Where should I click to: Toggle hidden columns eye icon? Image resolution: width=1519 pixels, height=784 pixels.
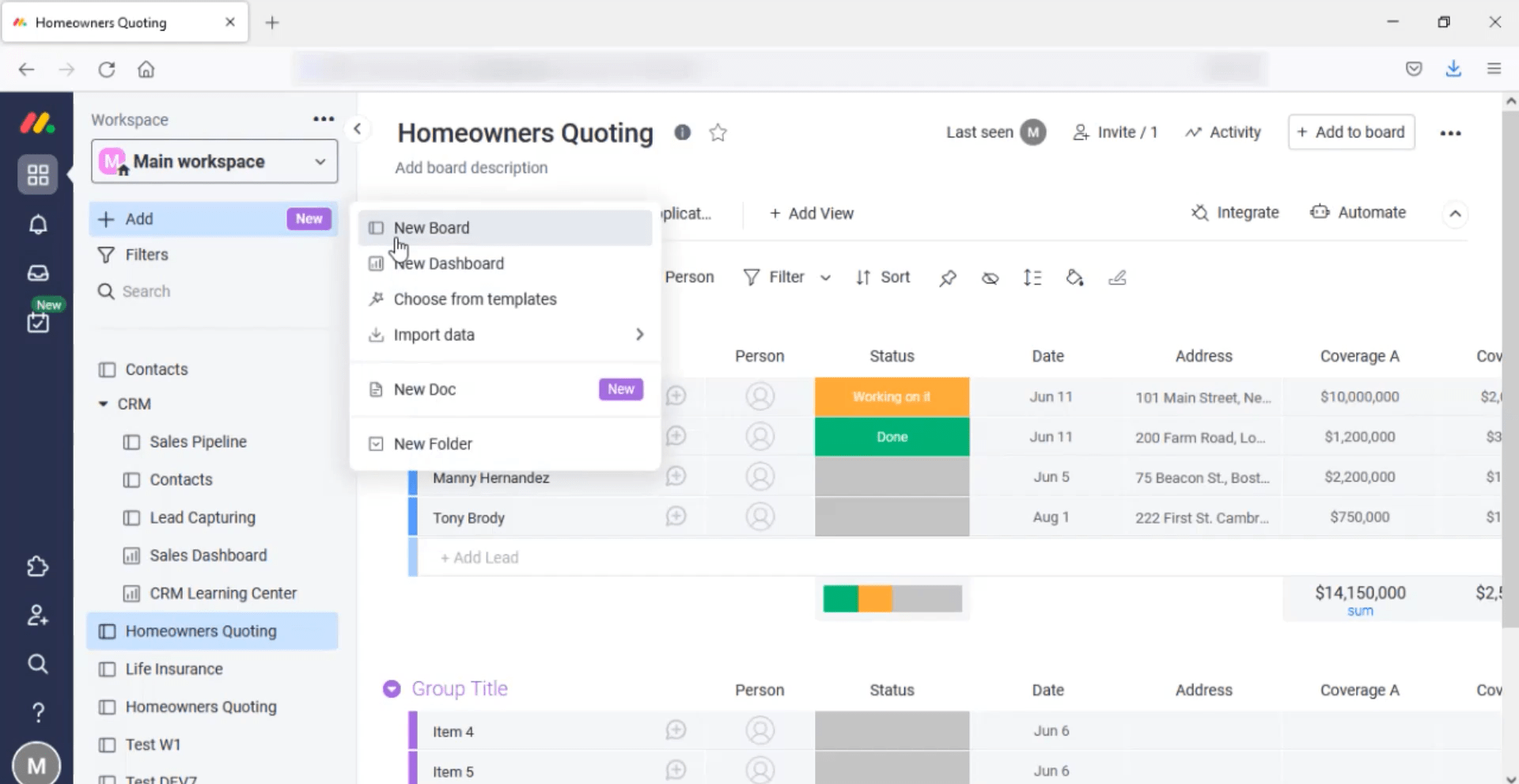point(990,278)
